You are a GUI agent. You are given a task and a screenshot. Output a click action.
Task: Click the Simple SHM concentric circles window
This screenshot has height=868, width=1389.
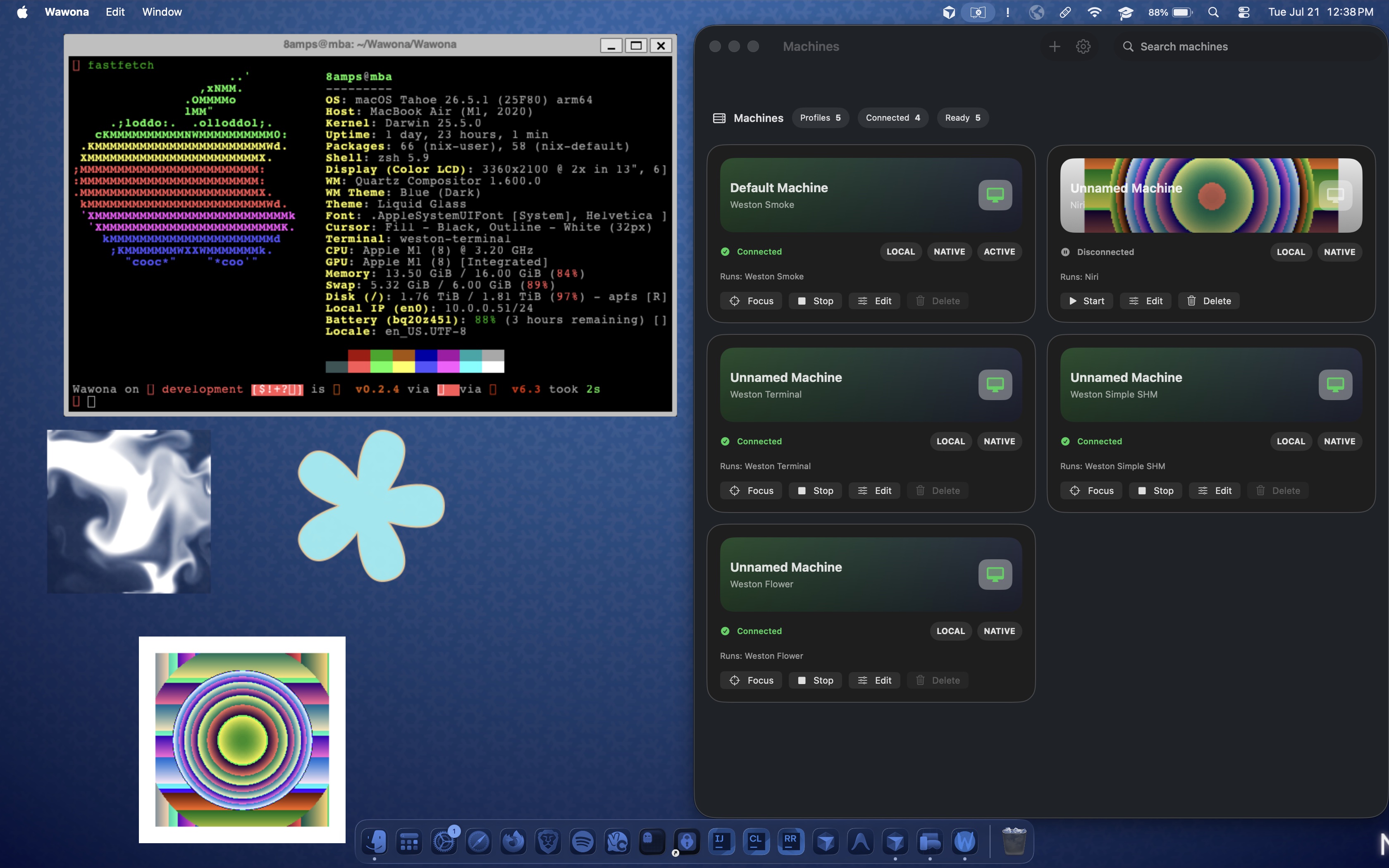242,739
